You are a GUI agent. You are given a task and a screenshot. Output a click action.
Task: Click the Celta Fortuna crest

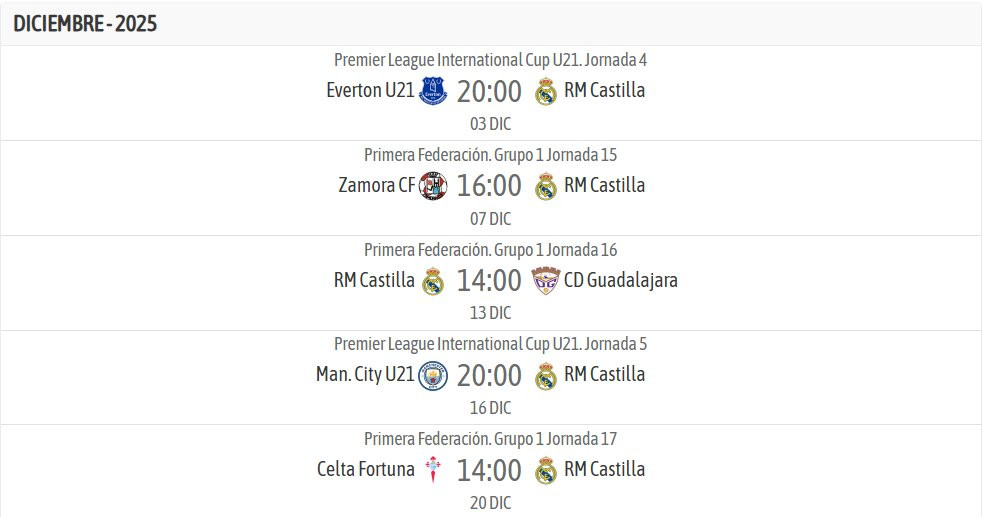coord(433,470)
